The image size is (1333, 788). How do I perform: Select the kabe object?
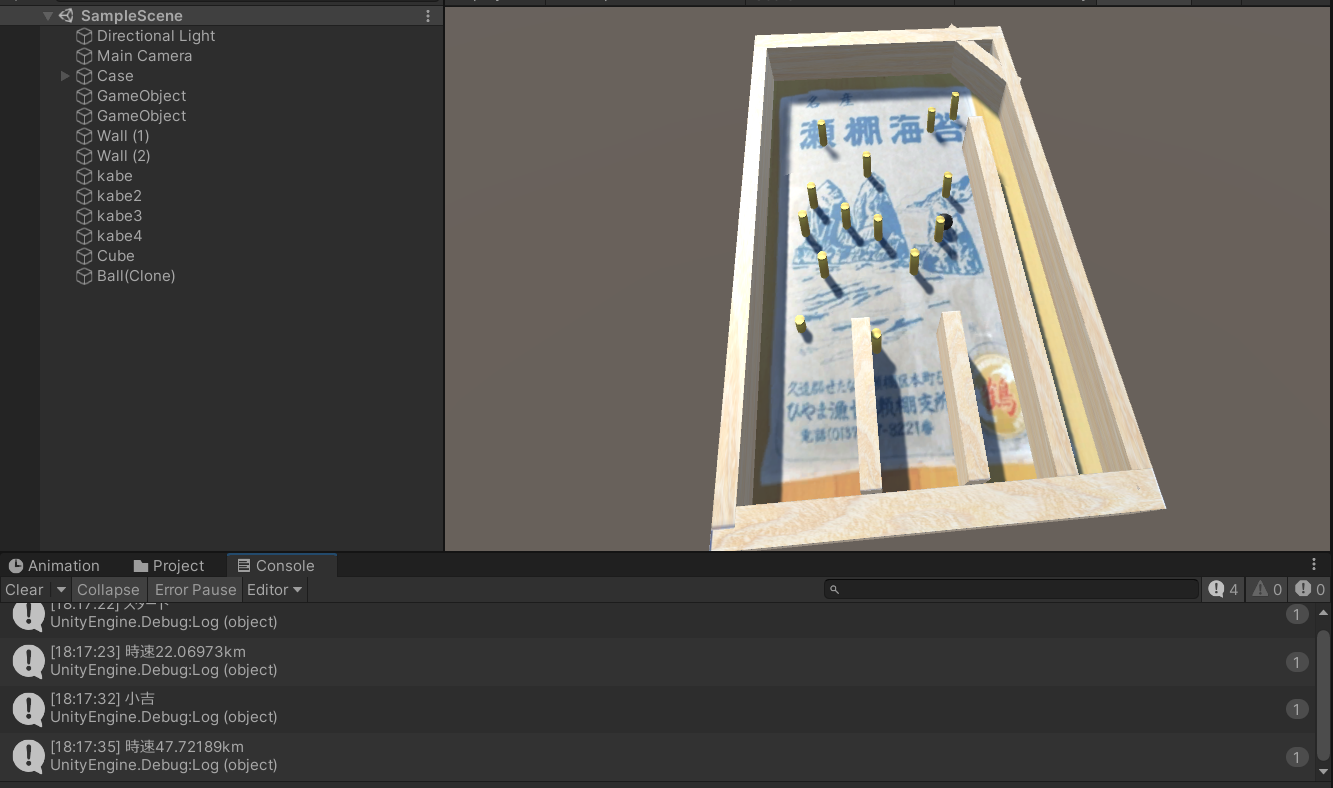pos(115,176)
